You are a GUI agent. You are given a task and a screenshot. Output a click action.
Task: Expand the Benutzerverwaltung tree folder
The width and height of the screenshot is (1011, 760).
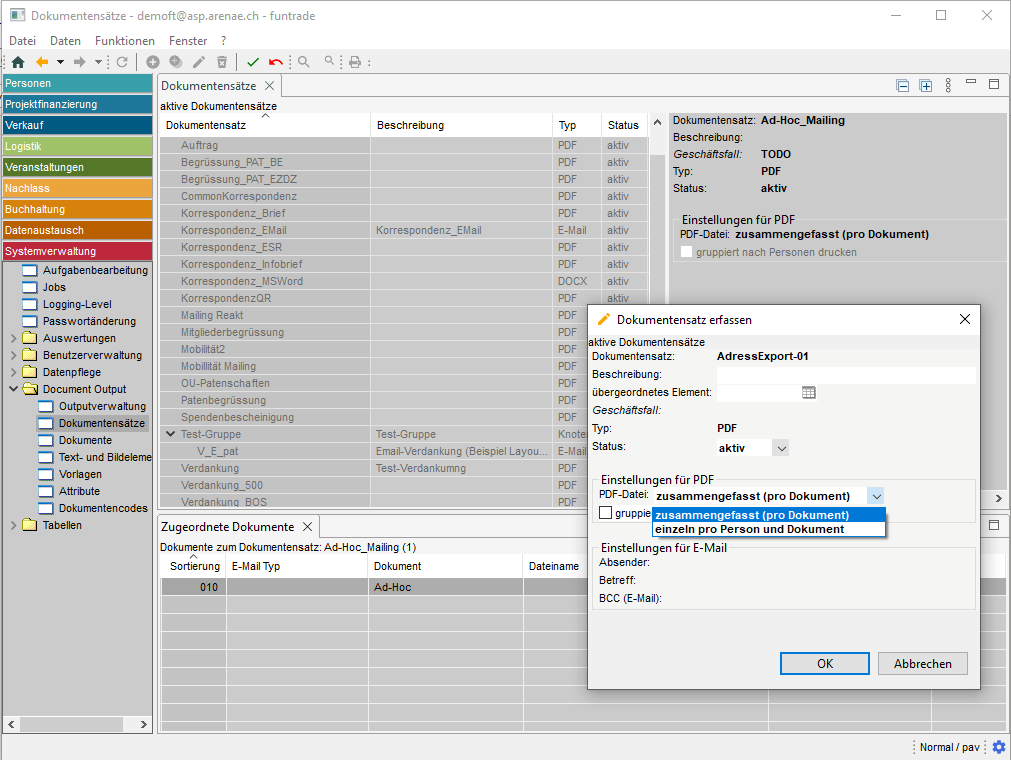pyautogui.click(x=13, y=355)
